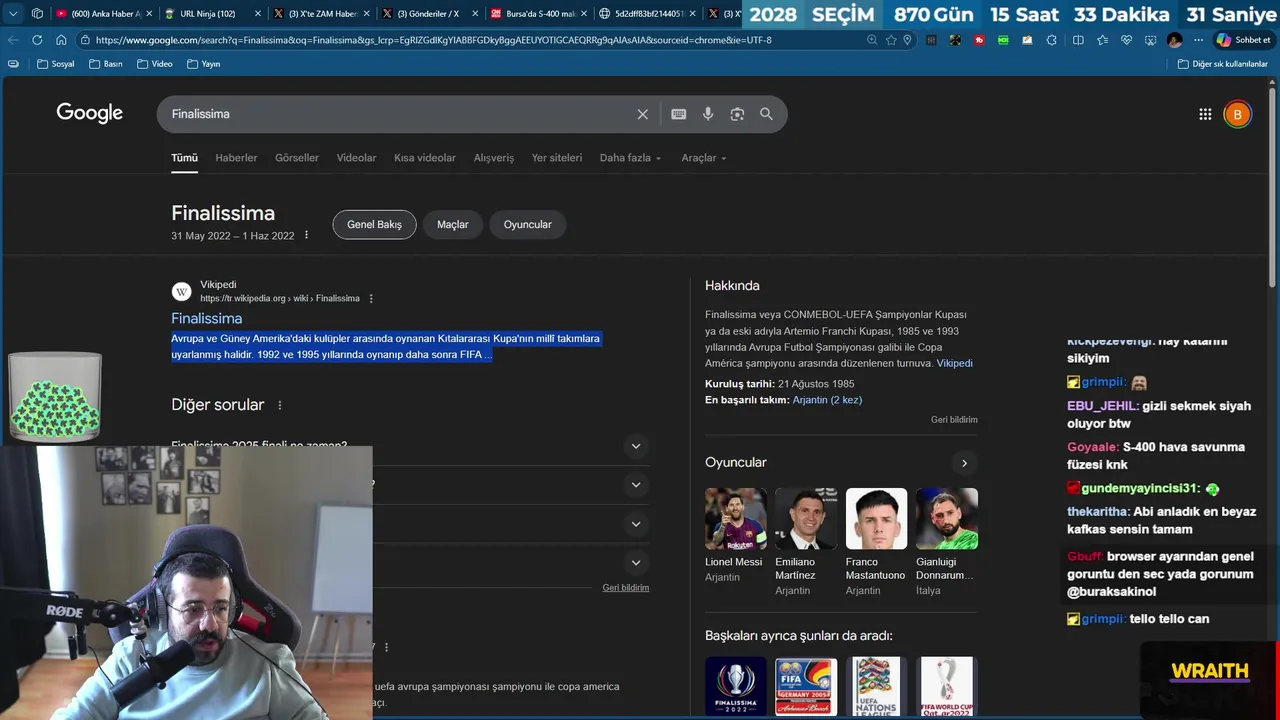Open the Google apps grid
The height and width of the screenshot is (720, 1280).
pyautogui.click(x=1205, y=114)
